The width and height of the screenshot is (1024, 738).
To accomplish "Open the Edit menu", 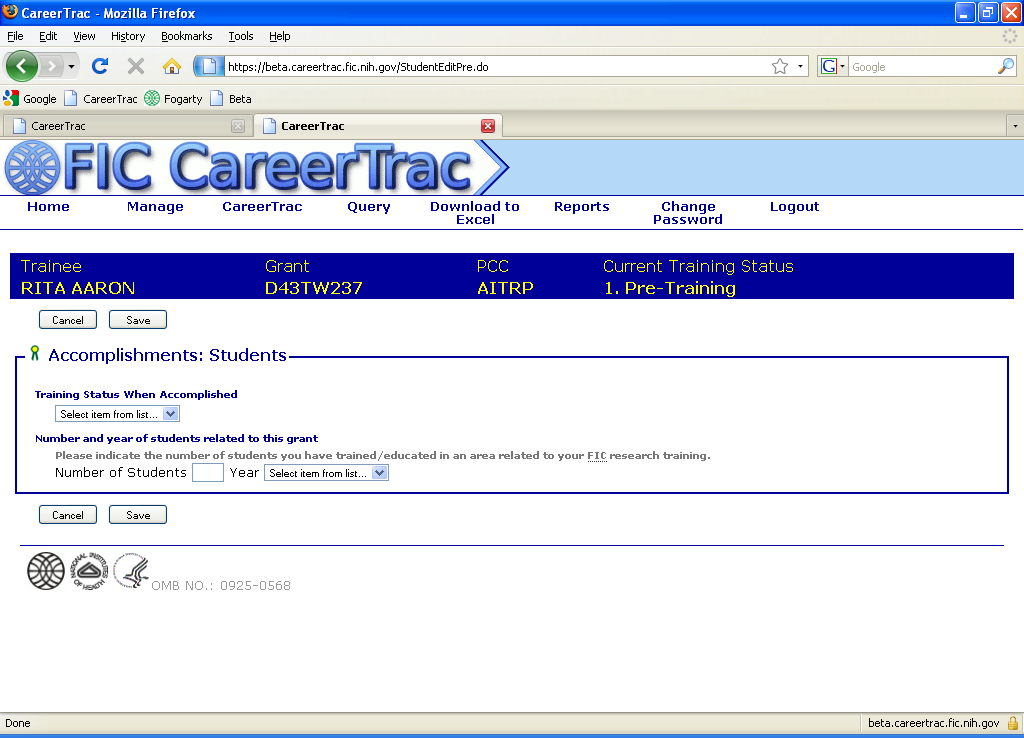I will click(48, 36).
